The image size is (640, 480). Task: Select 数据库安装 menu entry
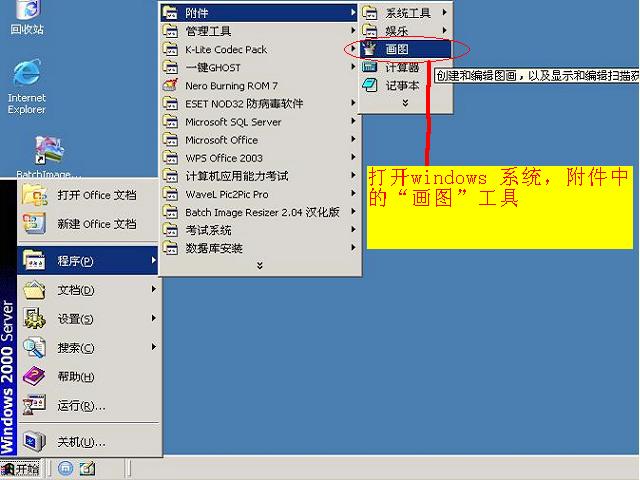(x=259, y=248)
